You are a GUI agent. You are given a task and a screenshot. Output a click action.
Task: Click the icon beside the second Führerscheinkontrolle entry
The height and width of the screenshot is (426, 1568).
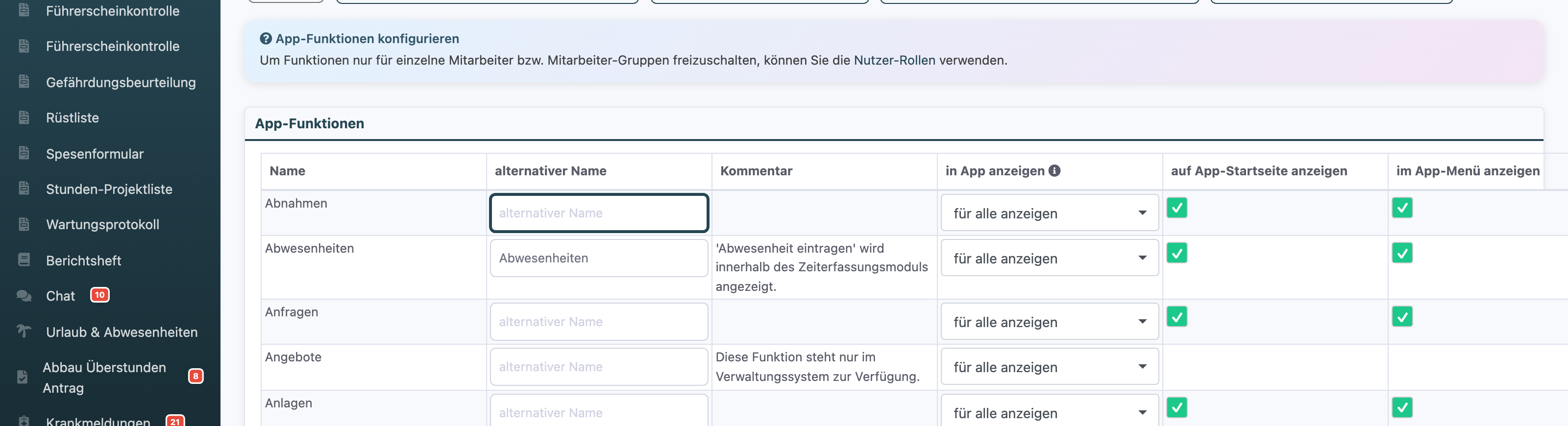pyautogui.click(x=24, y=46)
